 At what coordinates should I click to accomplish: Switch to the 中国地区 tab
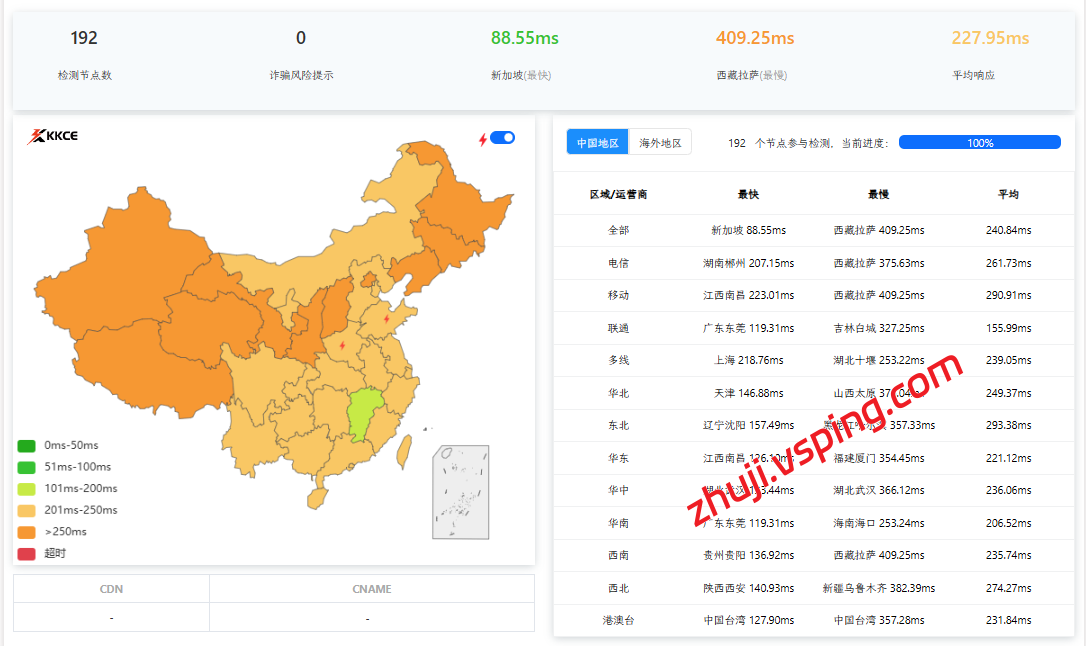[597, 142]
